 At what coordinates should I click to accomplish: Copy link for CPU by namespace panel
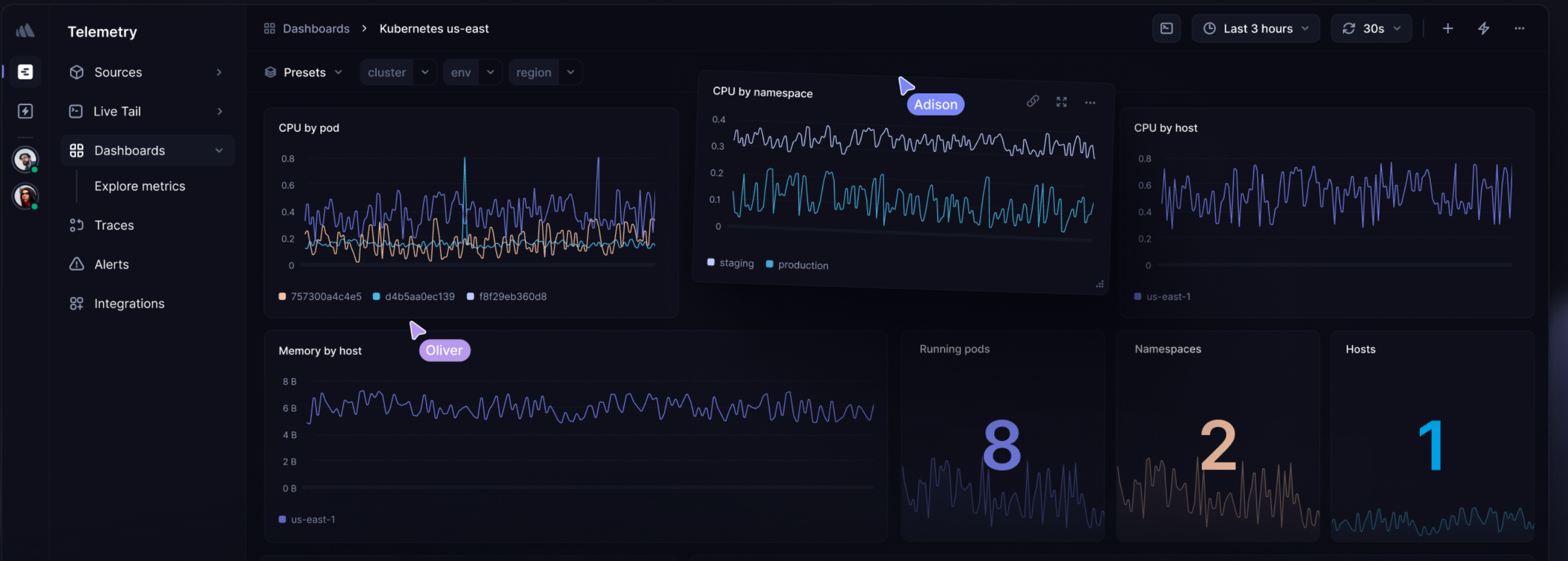pos(1033,101)
